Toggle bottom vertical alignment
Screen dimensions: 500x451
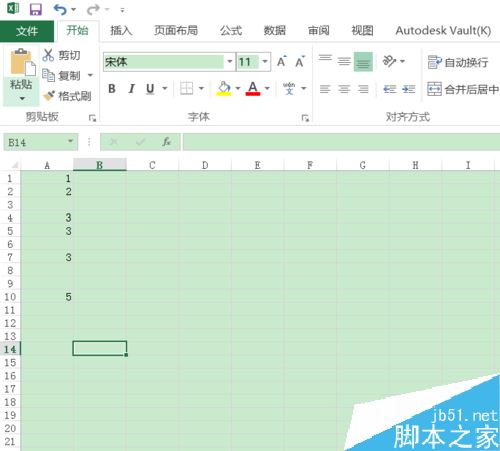click(363, 62)
